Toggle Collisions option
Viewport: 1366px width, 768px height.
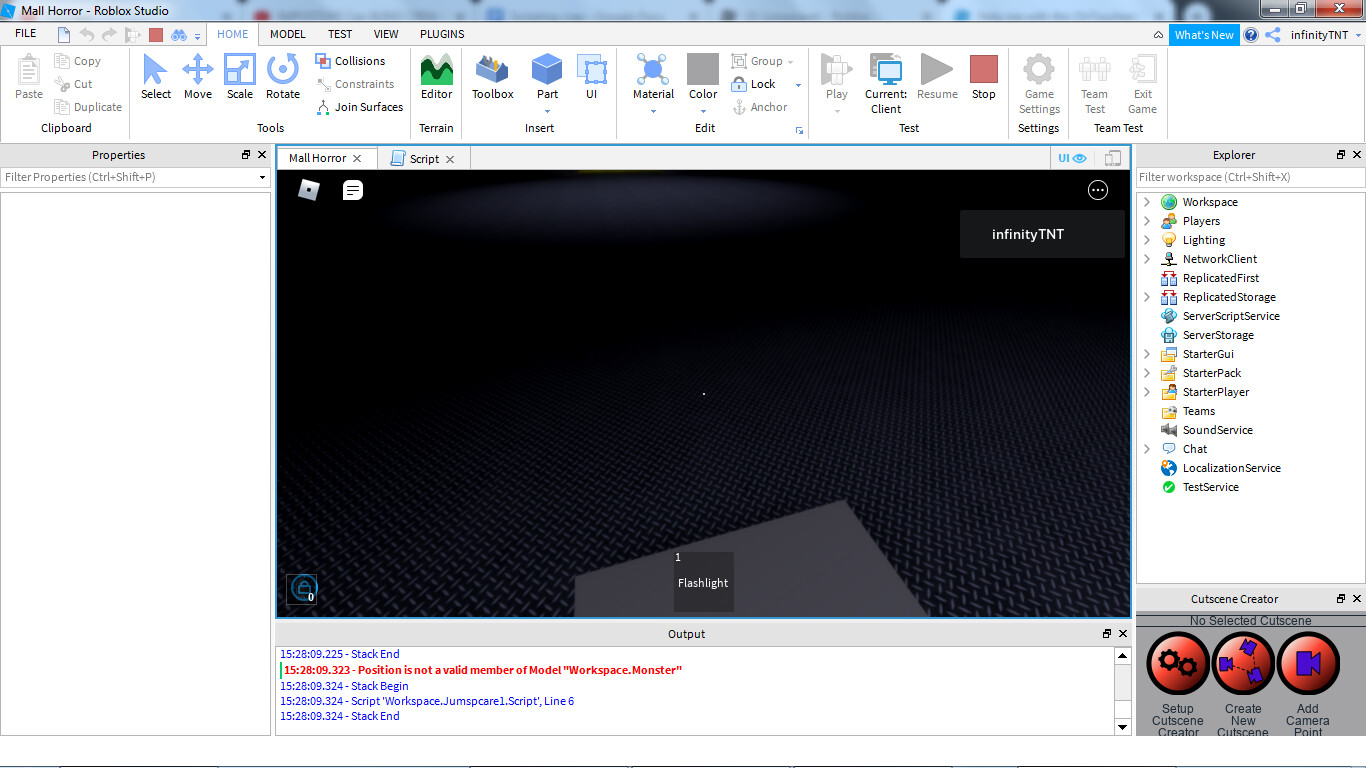click(350, 61)
